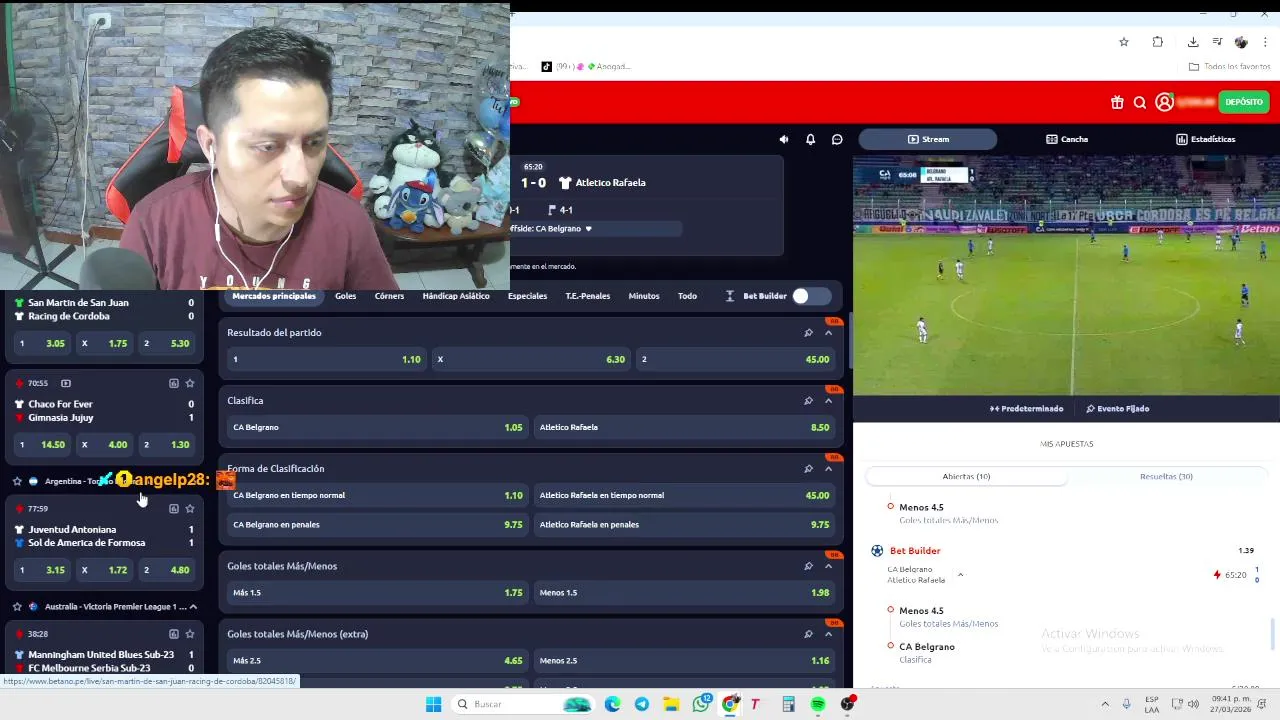This screenshot has width=1280, height=720.
Task: Collapse Australia Victoria Premier League group
Action: [x=193, y=606]
